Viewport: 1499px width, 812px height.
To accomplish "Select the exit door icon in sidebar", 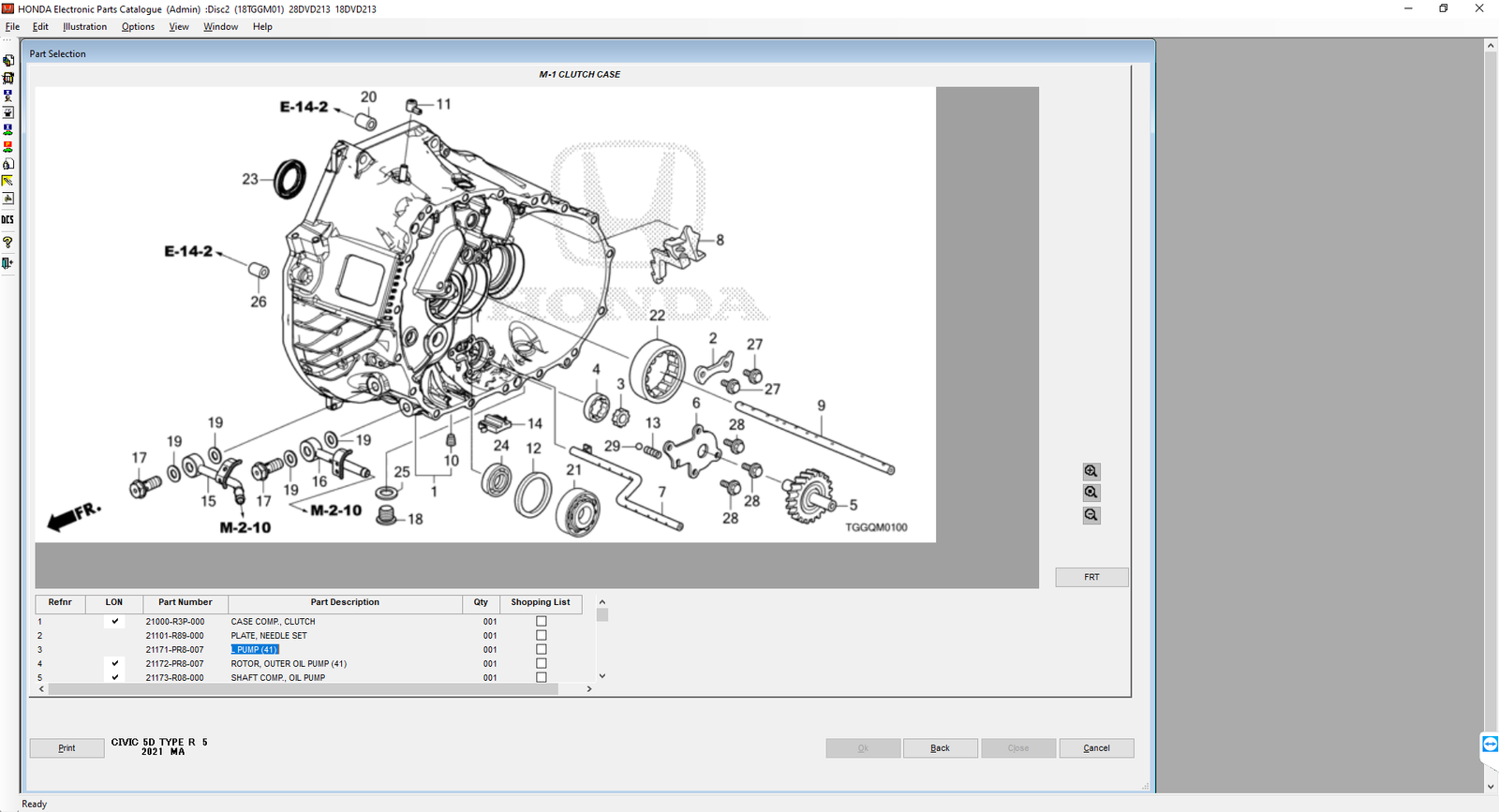I will pyautogui.click(x=7, y=263).
